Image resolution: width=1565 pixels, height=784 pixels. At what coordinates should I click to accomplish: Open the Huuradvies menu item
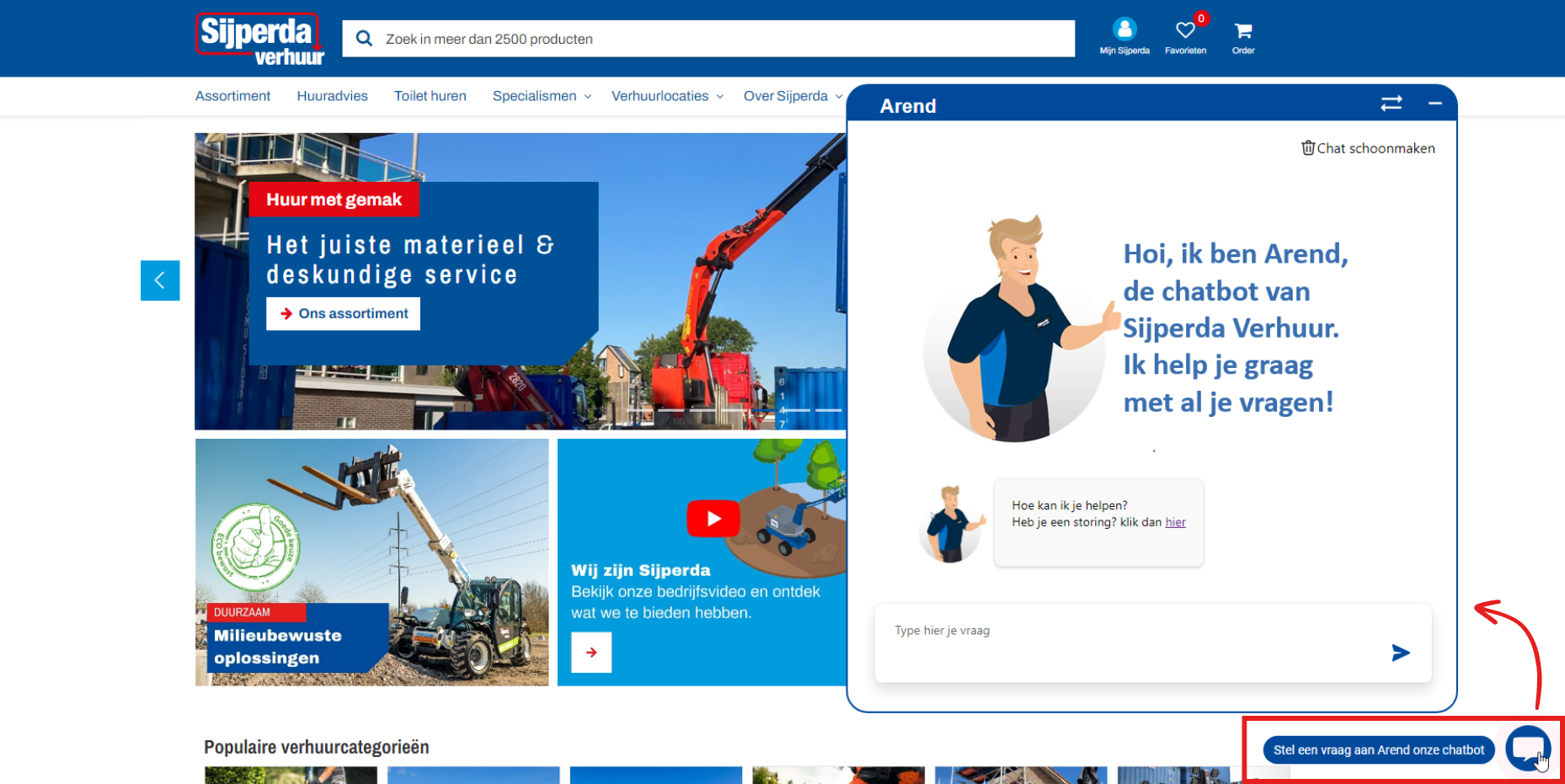(332, 96)
